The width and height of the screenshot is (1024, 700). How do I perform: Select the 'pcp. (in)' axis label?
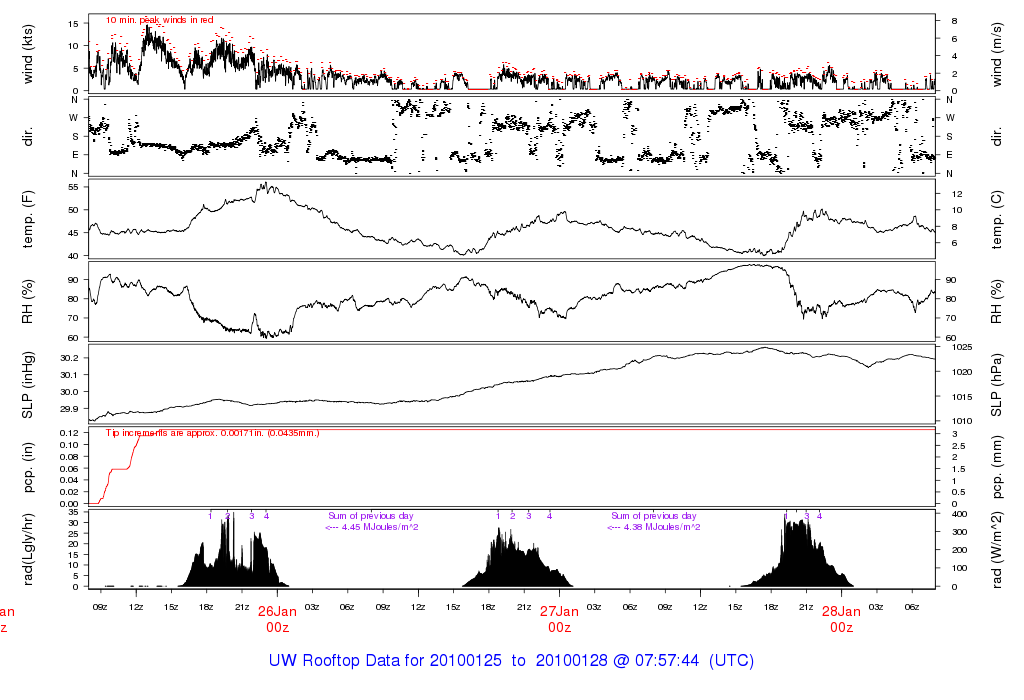click(x=27, y=468)
